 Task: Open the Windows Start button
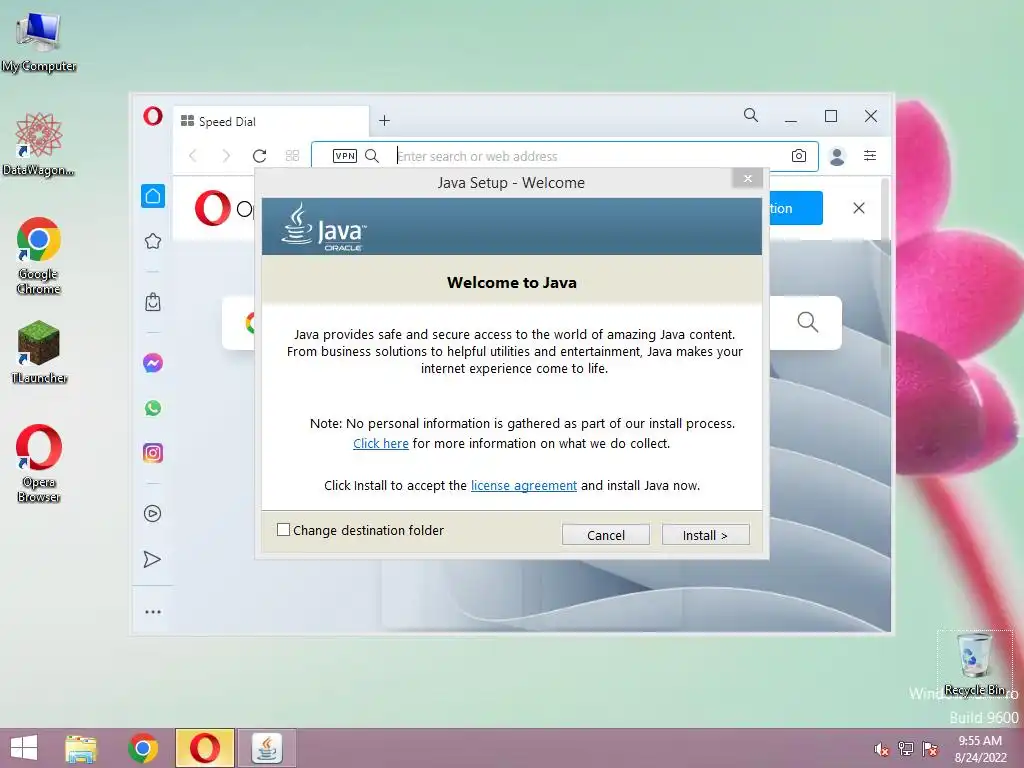click(24, 748)
